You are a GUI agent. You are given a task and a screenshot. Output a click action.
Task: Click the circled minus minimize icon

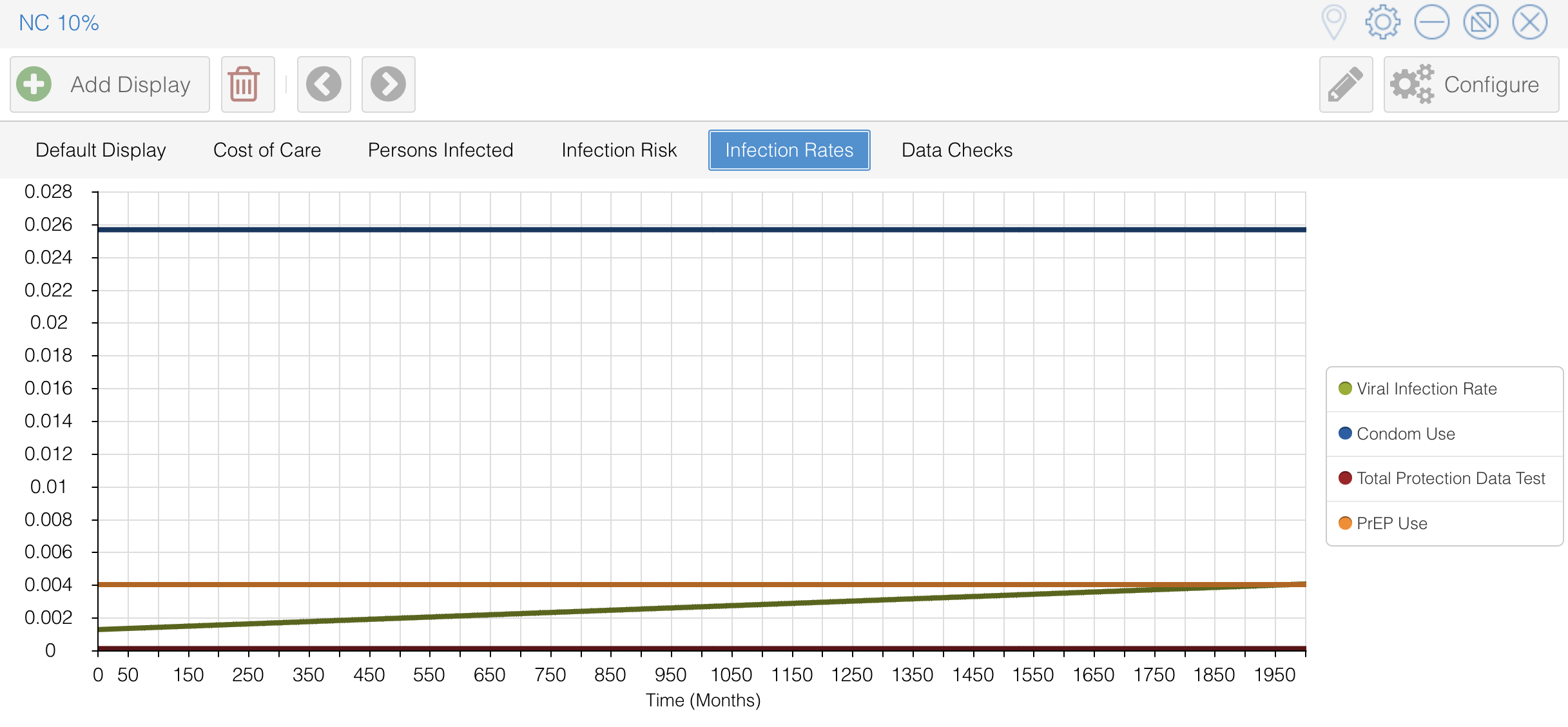[x=1431, y=23]
